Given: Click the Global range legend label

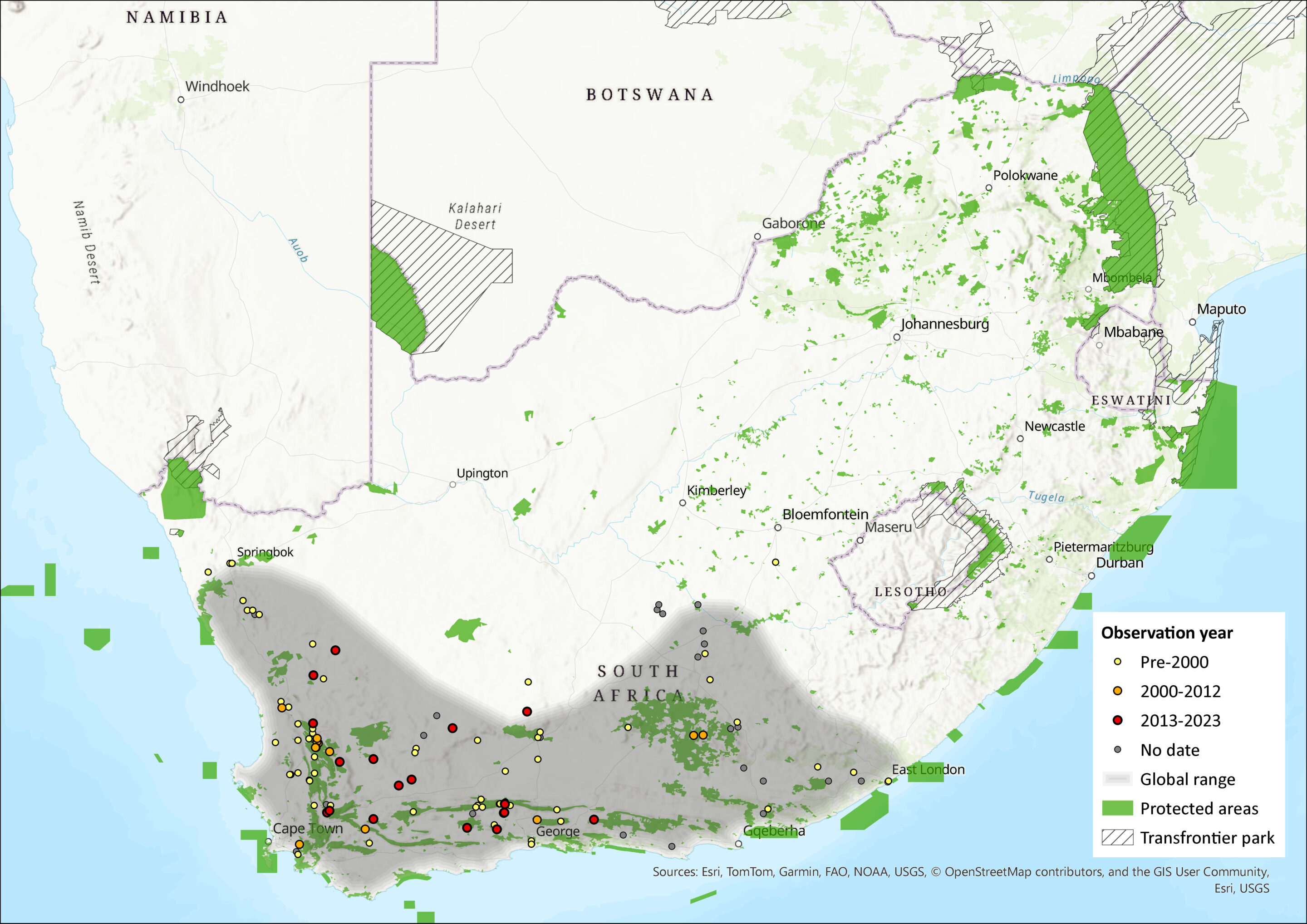Looking at the screenshot, I should pyautogui.click(x=1188, y=779).
